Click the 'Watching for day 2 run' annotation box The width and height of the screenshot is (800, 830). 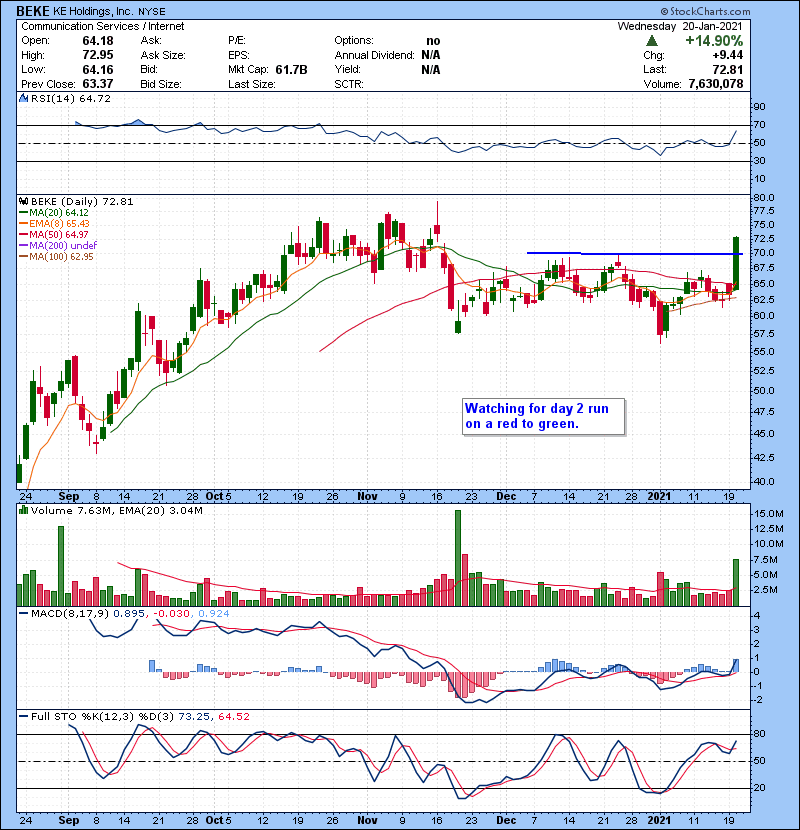click(x=543, y=417)
